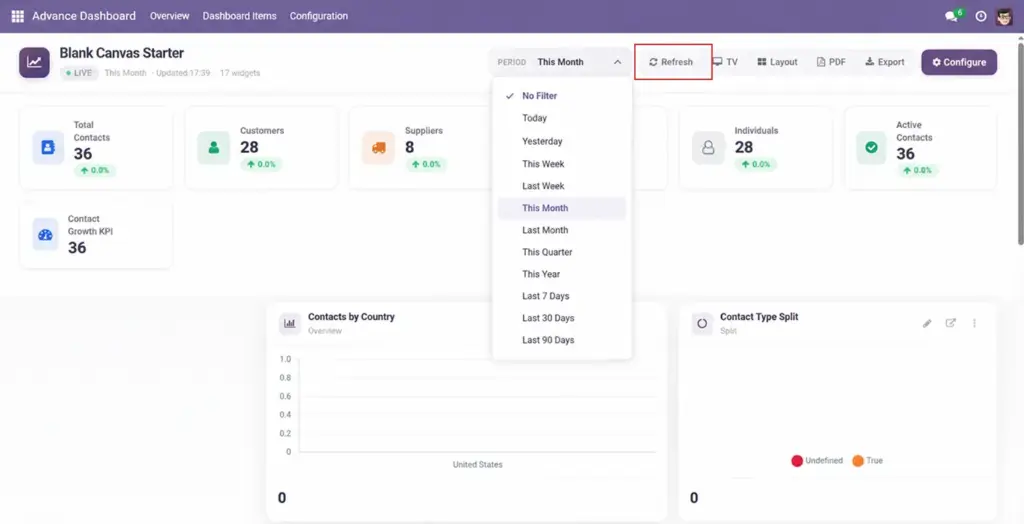Export the dashboard data
This screenshot has width=1024, height=524.
(884, 62)
